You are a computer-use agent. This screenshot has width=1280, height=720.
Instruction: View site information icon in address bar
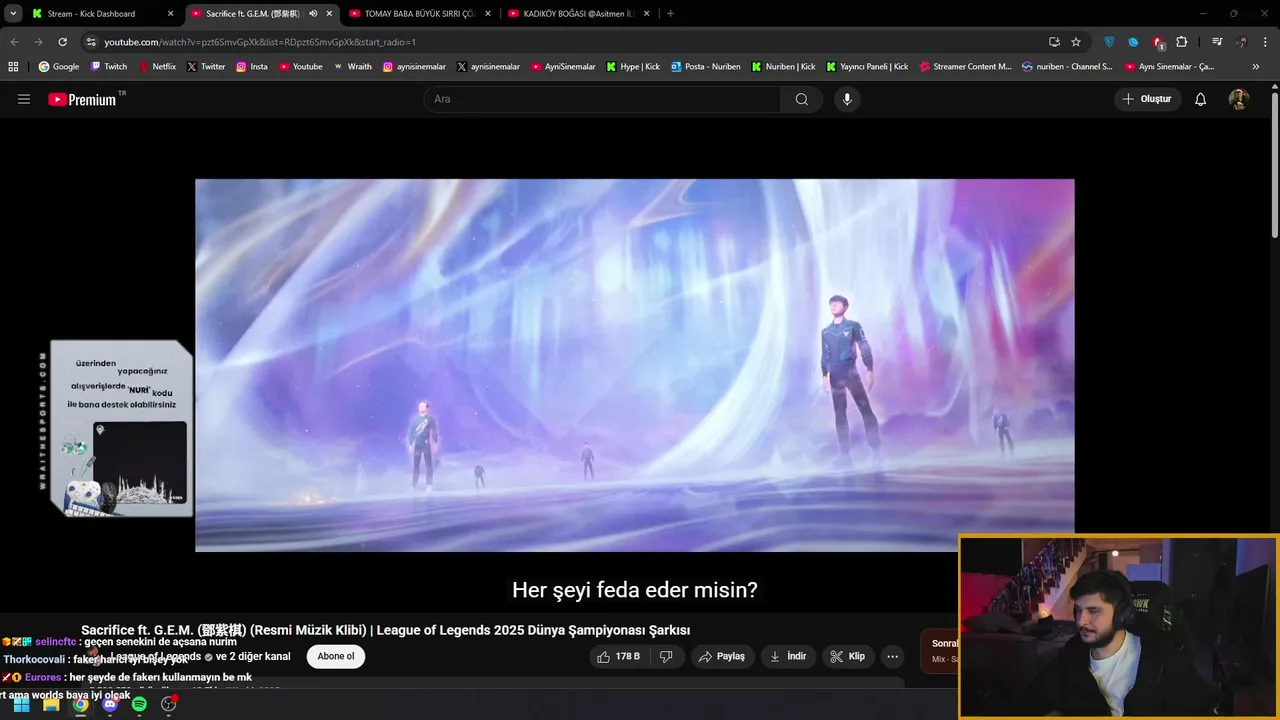[x=91, y=42]
